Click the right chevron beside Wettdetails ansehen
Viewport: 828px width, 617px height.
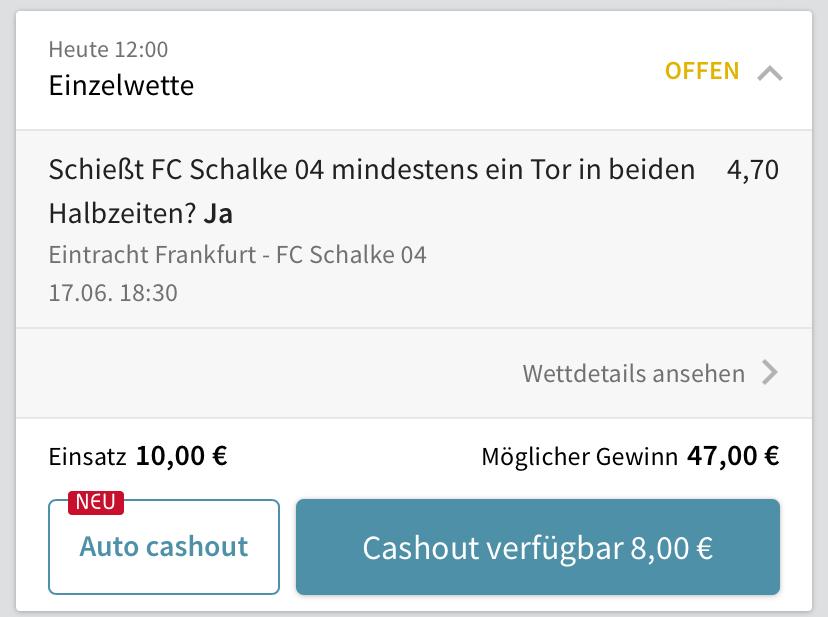pos(770,373)
